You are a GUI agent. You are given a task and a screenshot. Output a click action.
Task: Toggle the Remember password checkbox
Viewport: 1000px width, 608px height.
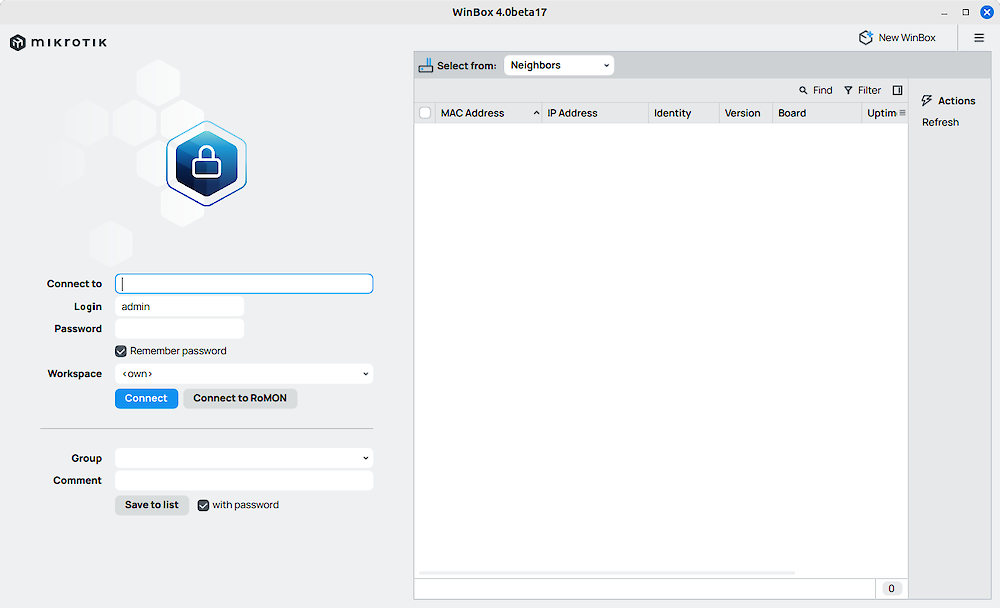[x=121, y=351]
